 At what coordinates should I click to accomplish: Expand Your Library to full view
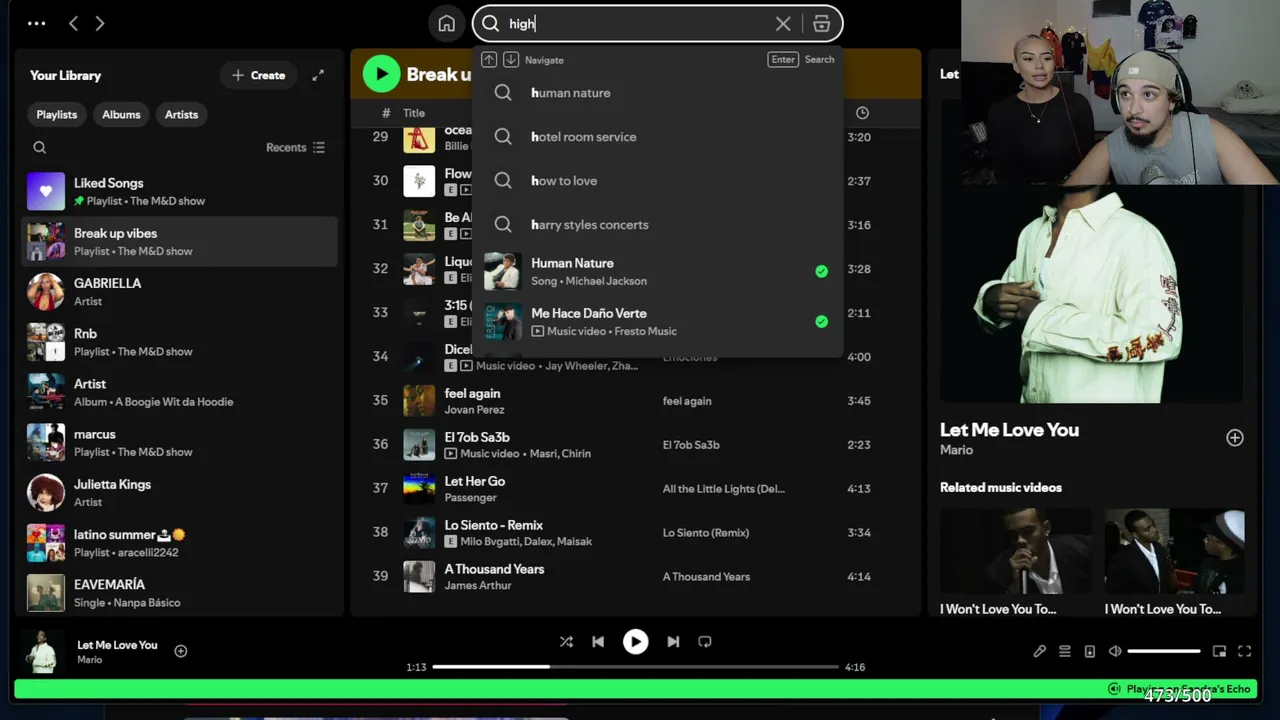tap(318, 75)
